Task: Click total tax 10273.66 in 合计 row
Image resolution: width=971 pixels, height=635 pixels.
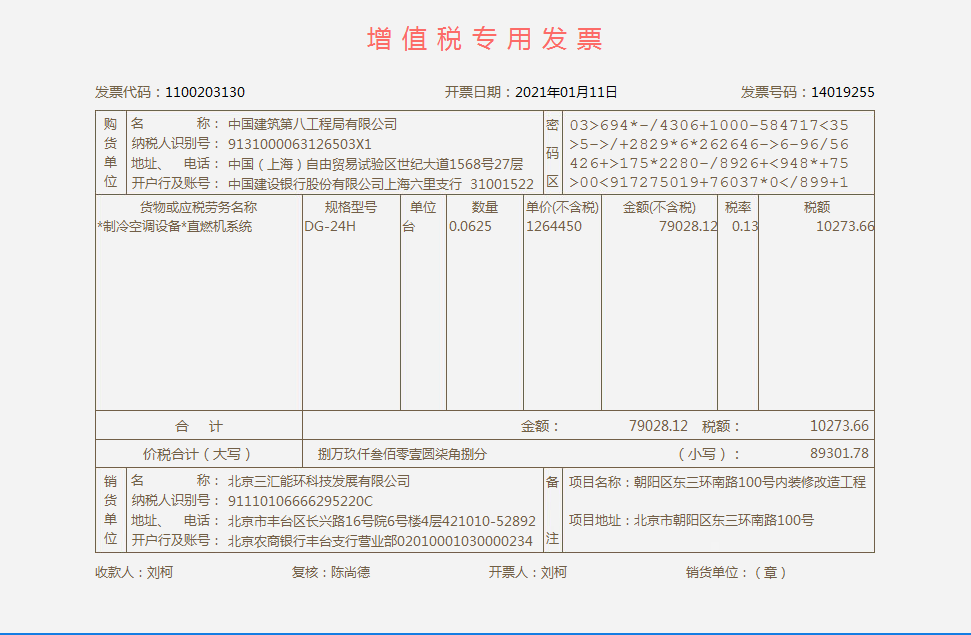Action: (839, 426)
